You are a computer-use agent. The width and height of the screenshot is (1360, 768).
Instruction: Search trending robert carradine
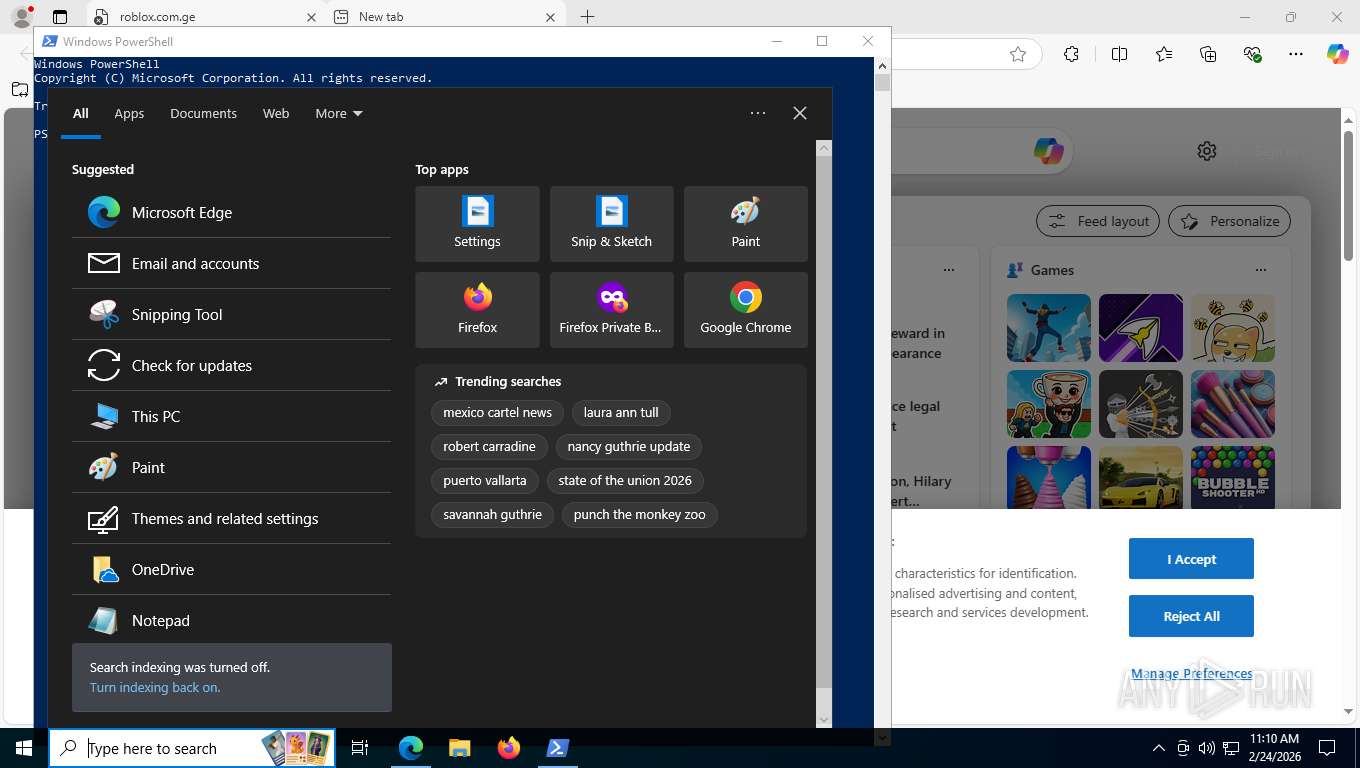click(489, 446)
